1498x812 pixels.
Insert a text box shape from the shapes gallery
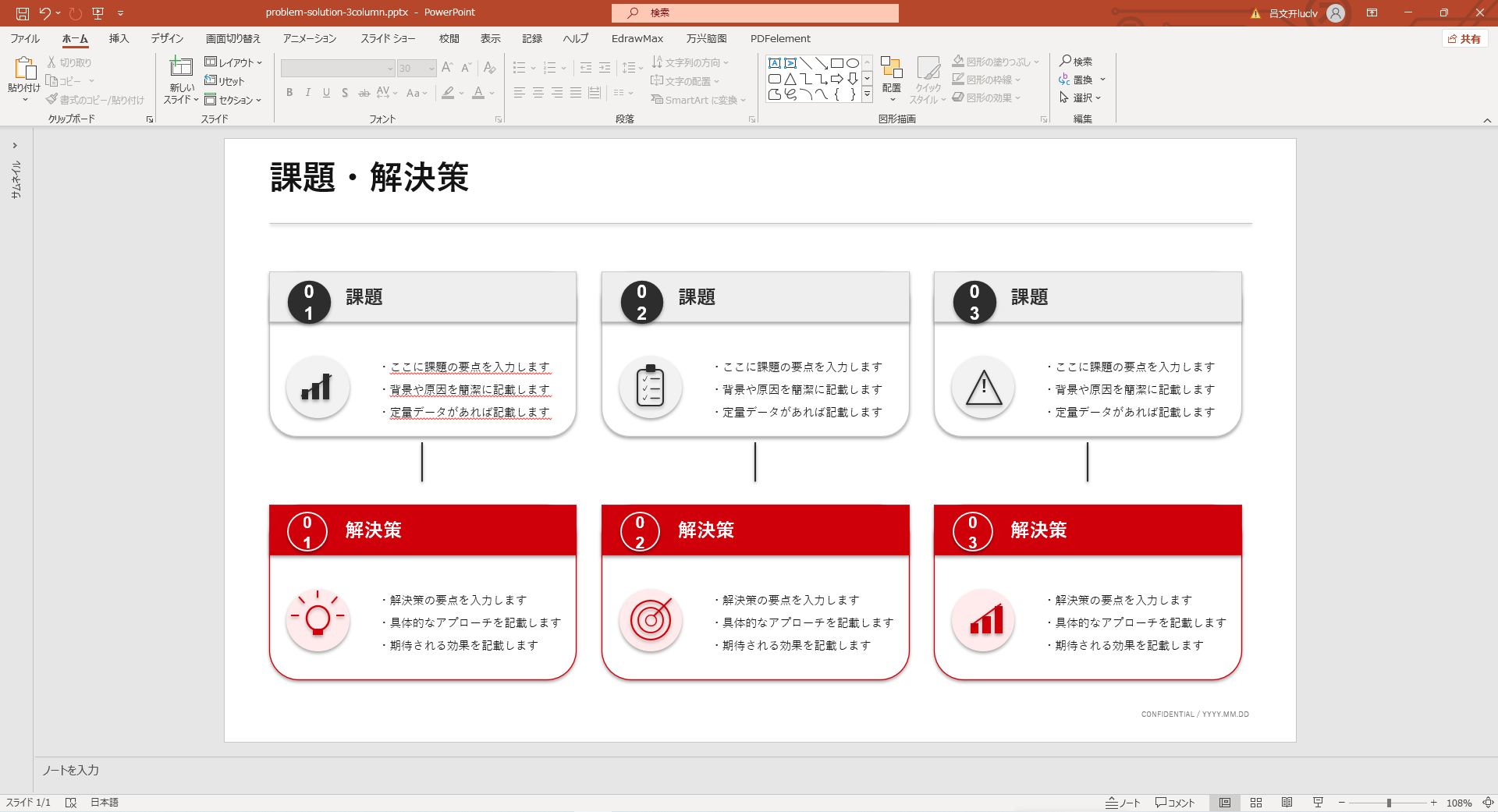pos(775,63)
